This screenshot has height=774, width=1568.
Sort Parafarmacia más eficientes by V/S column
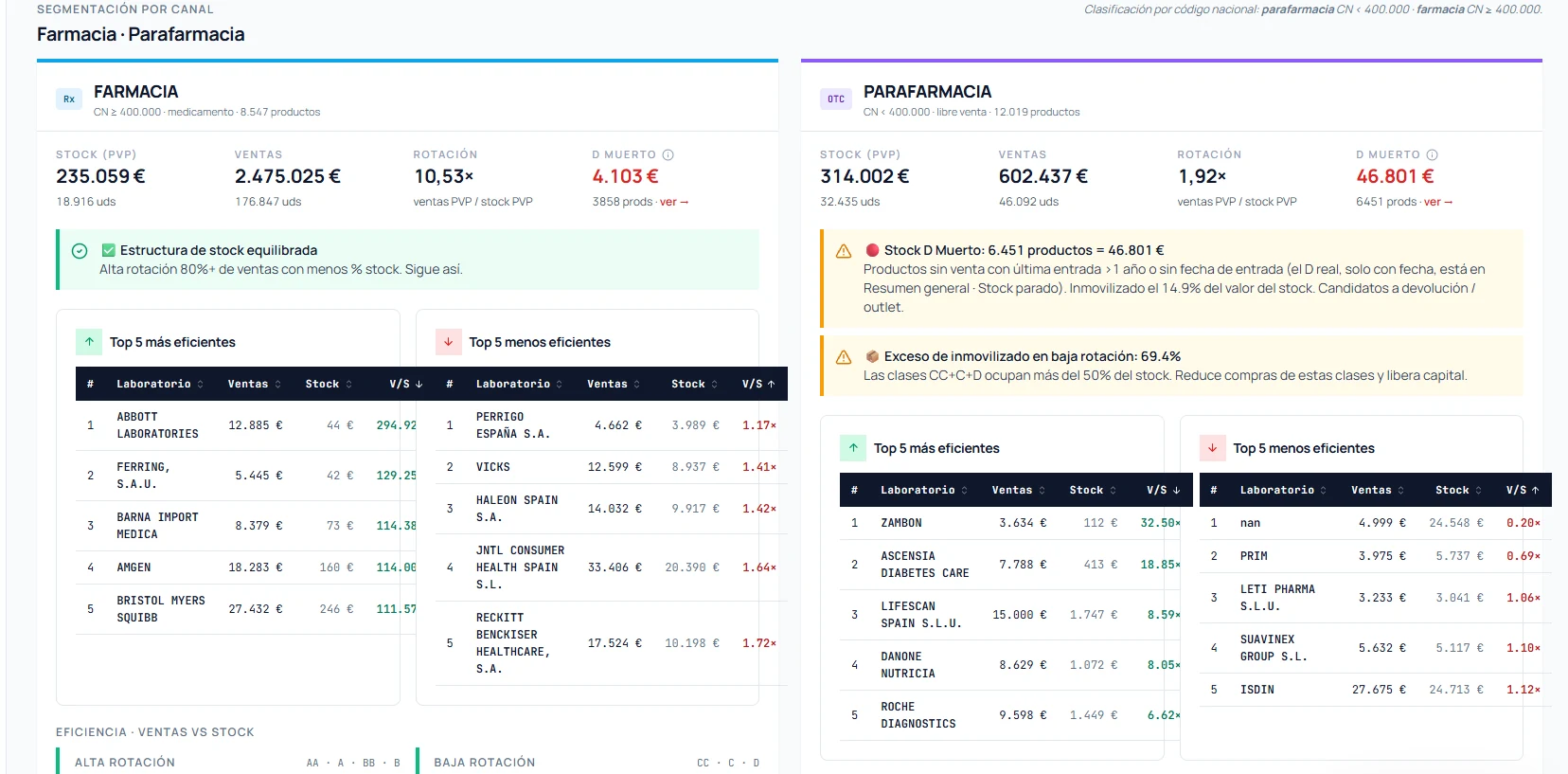pyautogui.click(x=1164, y=490)
